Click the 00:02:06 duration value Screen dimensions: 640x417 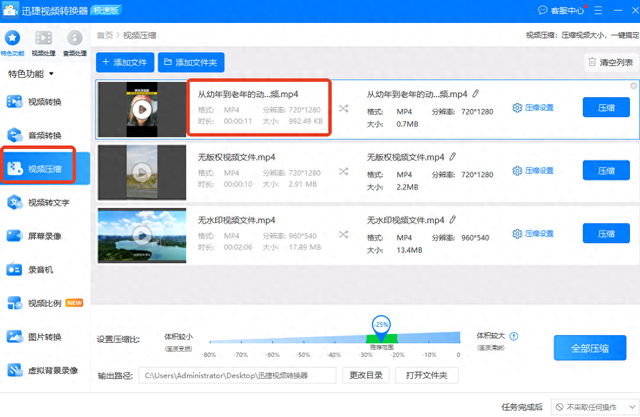tap(238, 247)
